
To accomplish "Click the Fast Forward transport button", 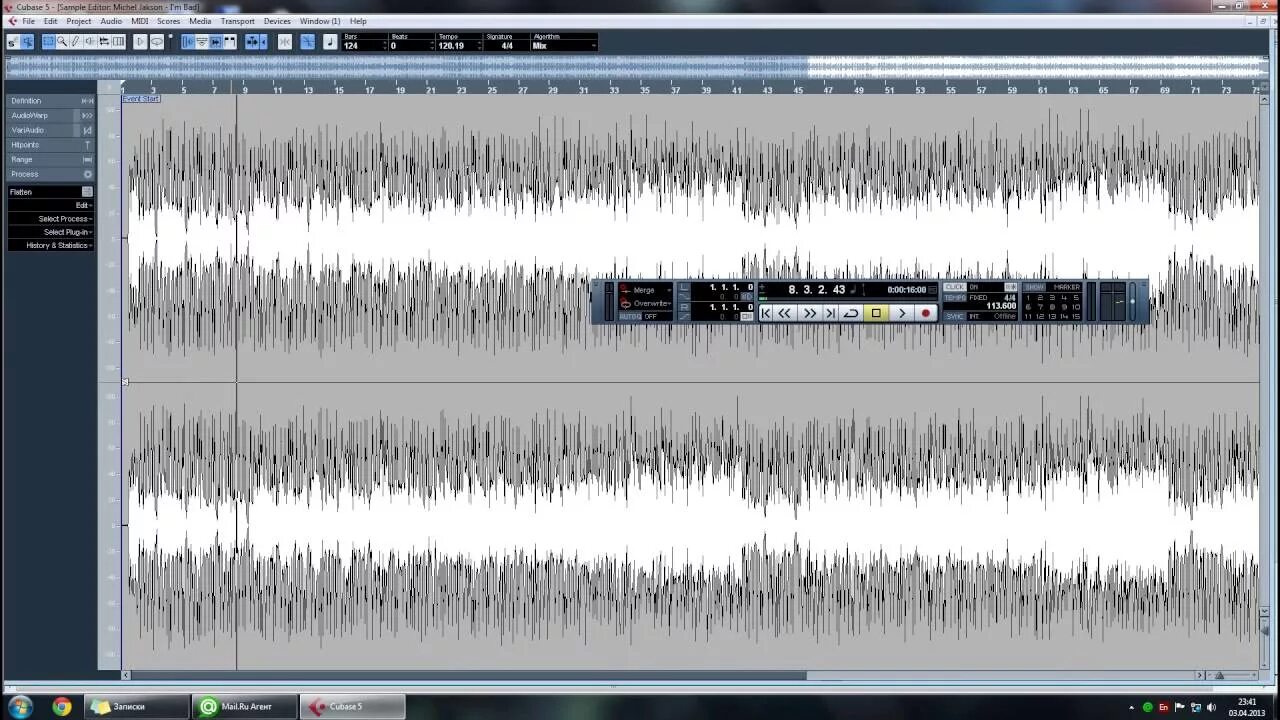I will click(810, 313).
